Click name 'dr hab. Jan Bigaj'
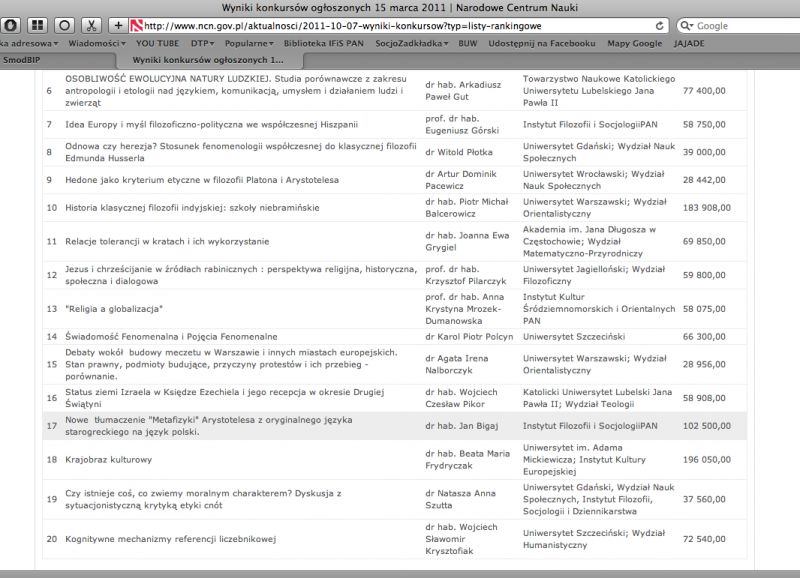 click(x=462, y=426)
